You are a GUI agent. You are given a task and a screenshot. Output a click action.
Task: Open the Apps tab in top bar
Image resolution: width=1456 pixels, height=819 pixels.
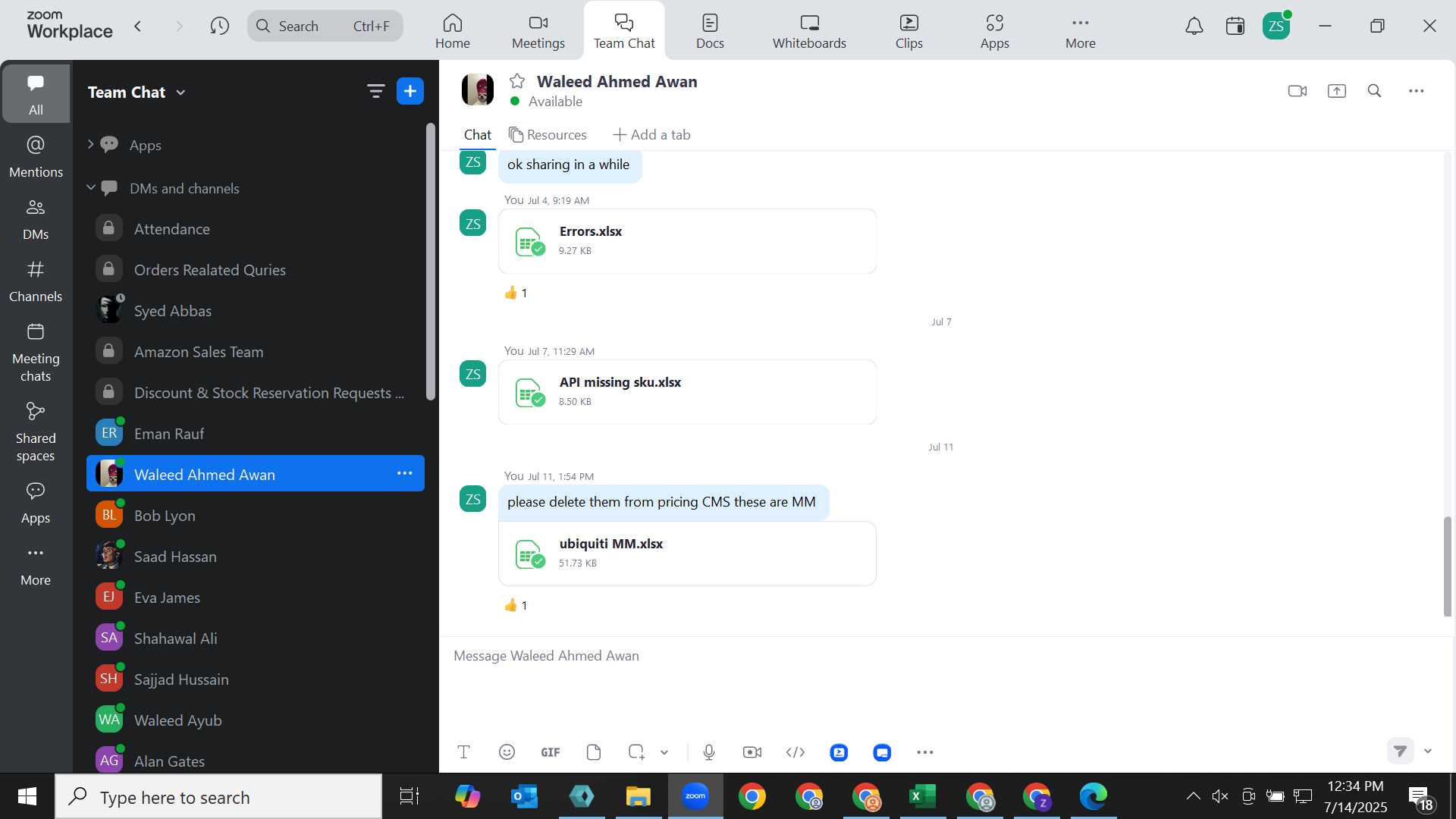pyautogui.click(x=994, y=31)
